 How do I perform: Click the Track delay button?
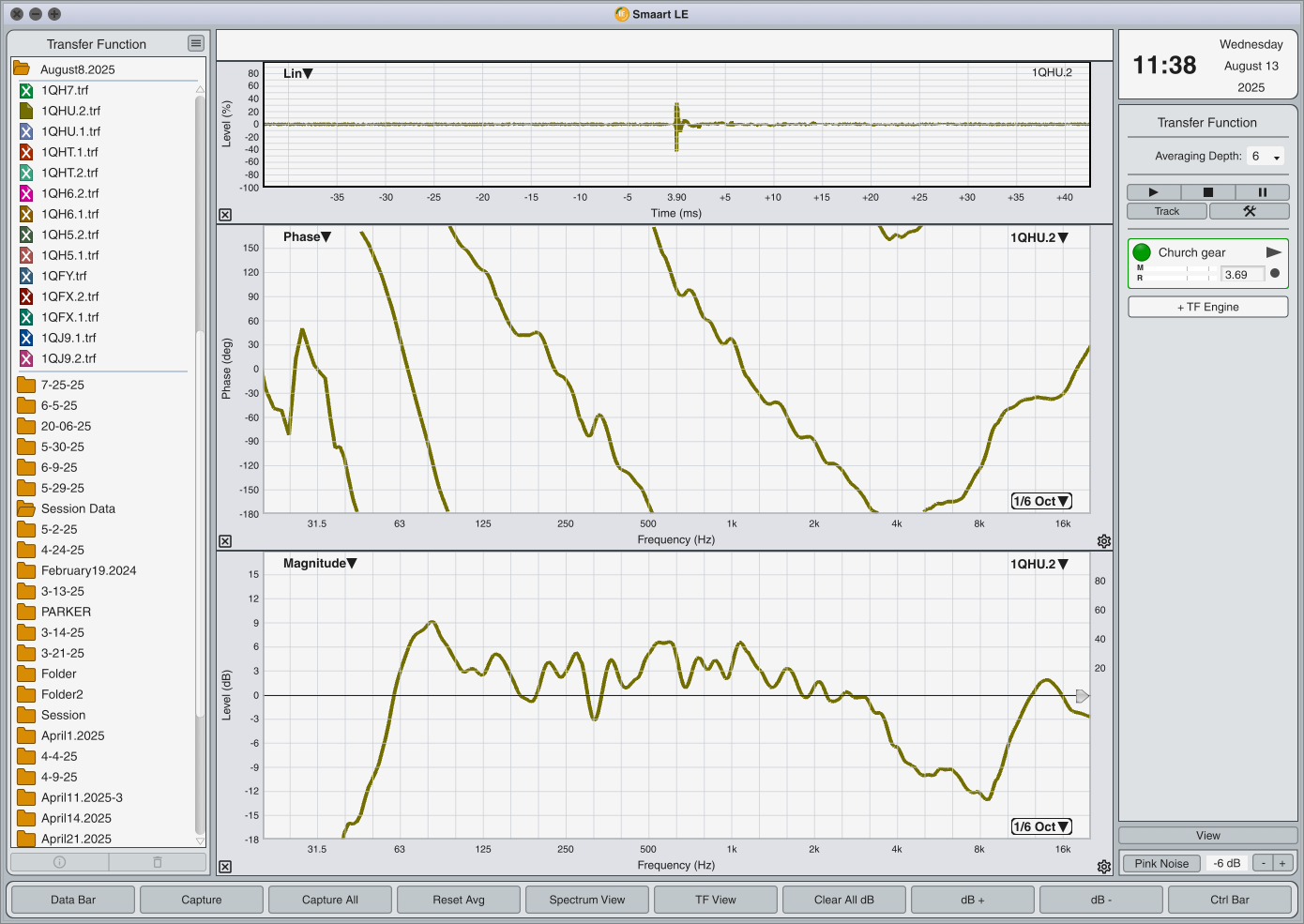[1167, 211]
